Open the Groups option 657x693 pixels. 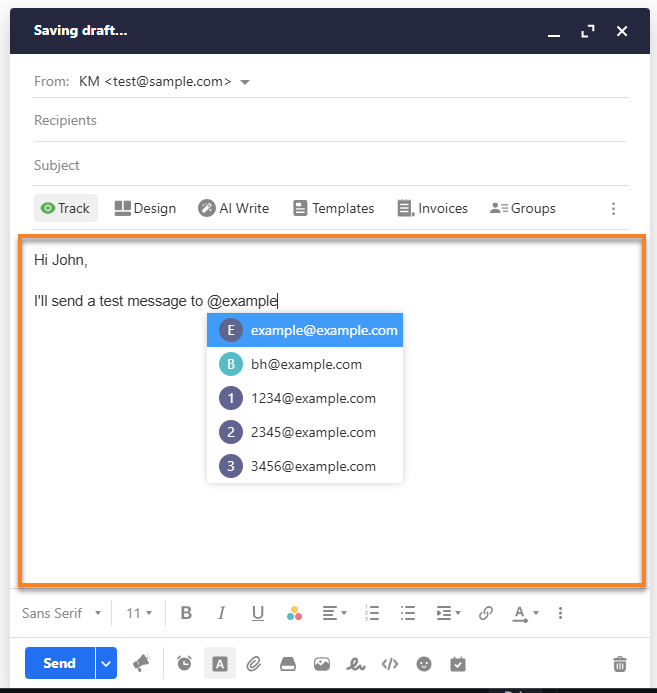pos(523,208)
